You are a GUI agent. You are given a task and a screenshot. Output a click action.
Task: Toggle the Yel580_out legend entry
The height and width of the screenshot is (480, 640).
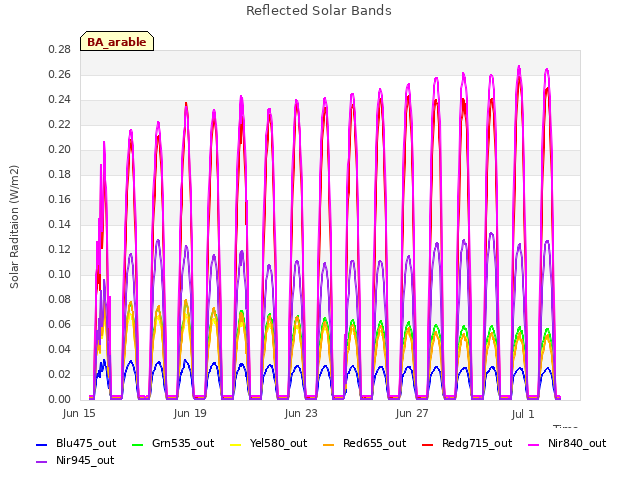(x=268, y=443)
